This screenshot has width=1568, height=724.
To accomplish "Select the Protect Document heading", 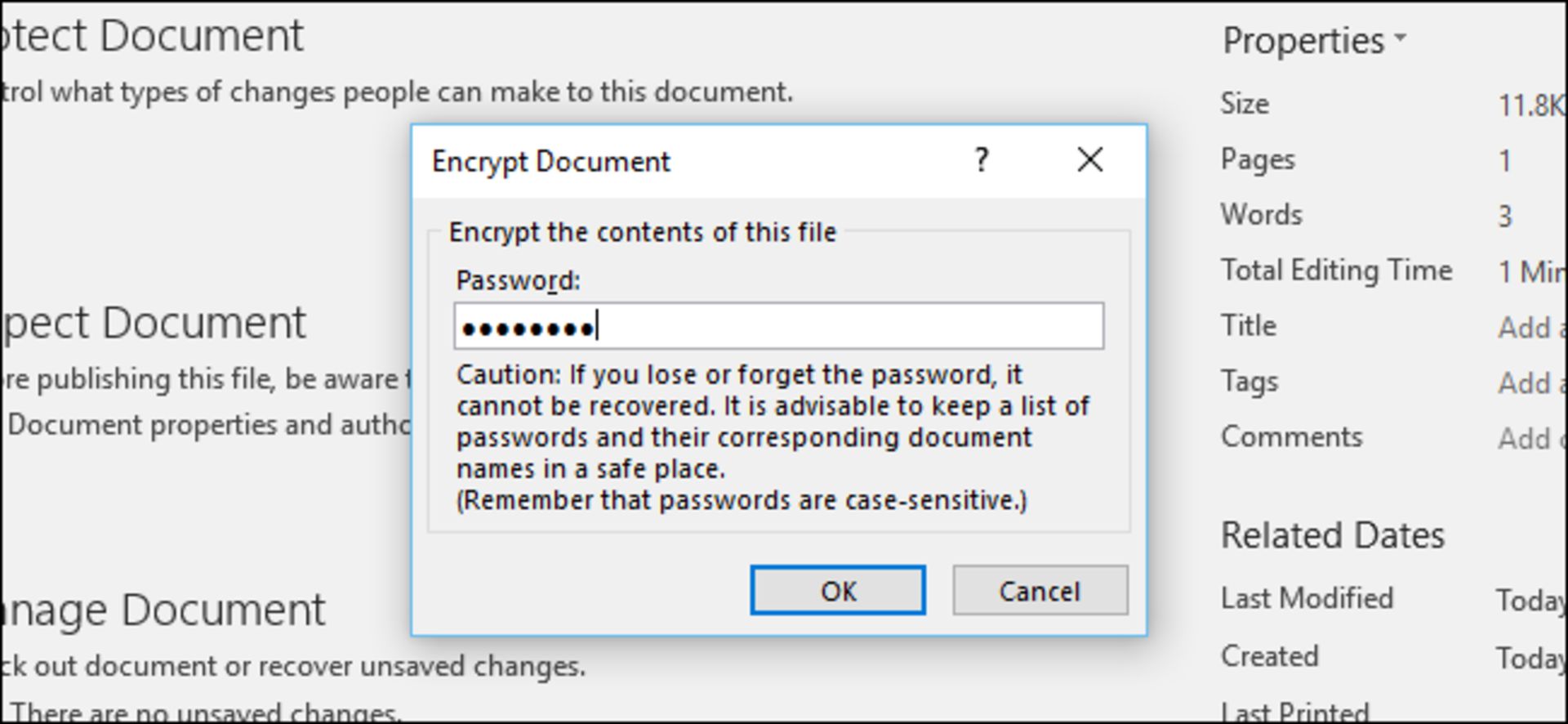I will [x=153, y=36].
